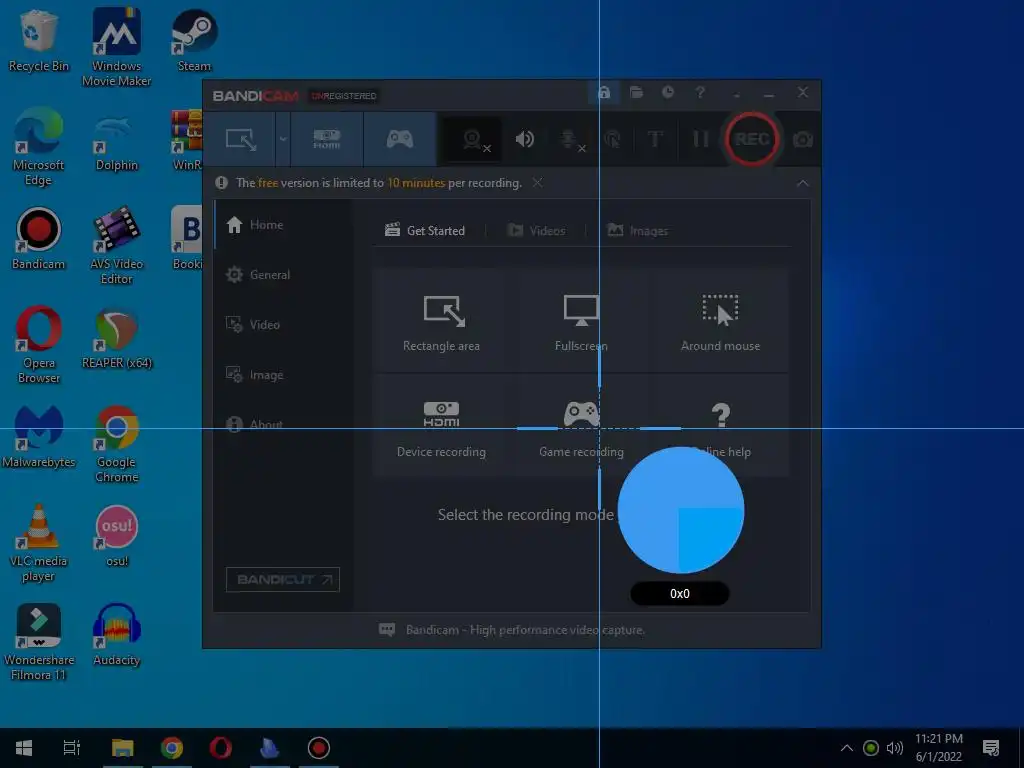The height and width of the screenshot is (768, 1024).
Task: Open Task View on taskbar
Action: point(72,748)
